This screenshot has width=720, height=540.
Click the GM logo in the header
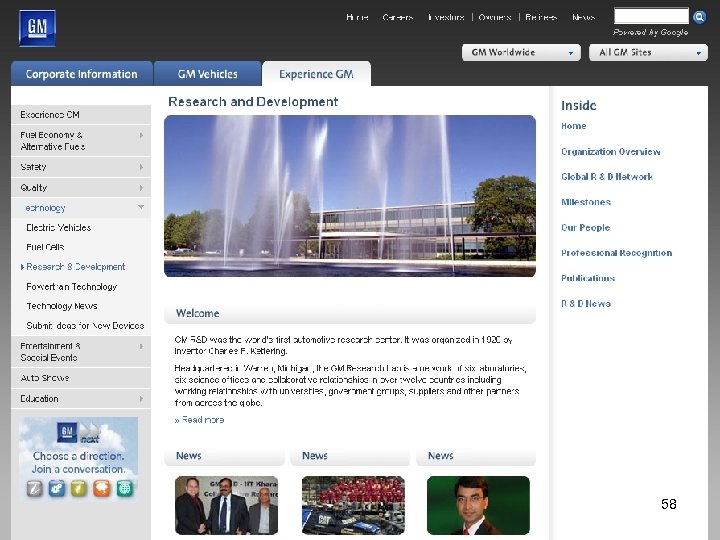pyautogui.click(x=37, y=28)
